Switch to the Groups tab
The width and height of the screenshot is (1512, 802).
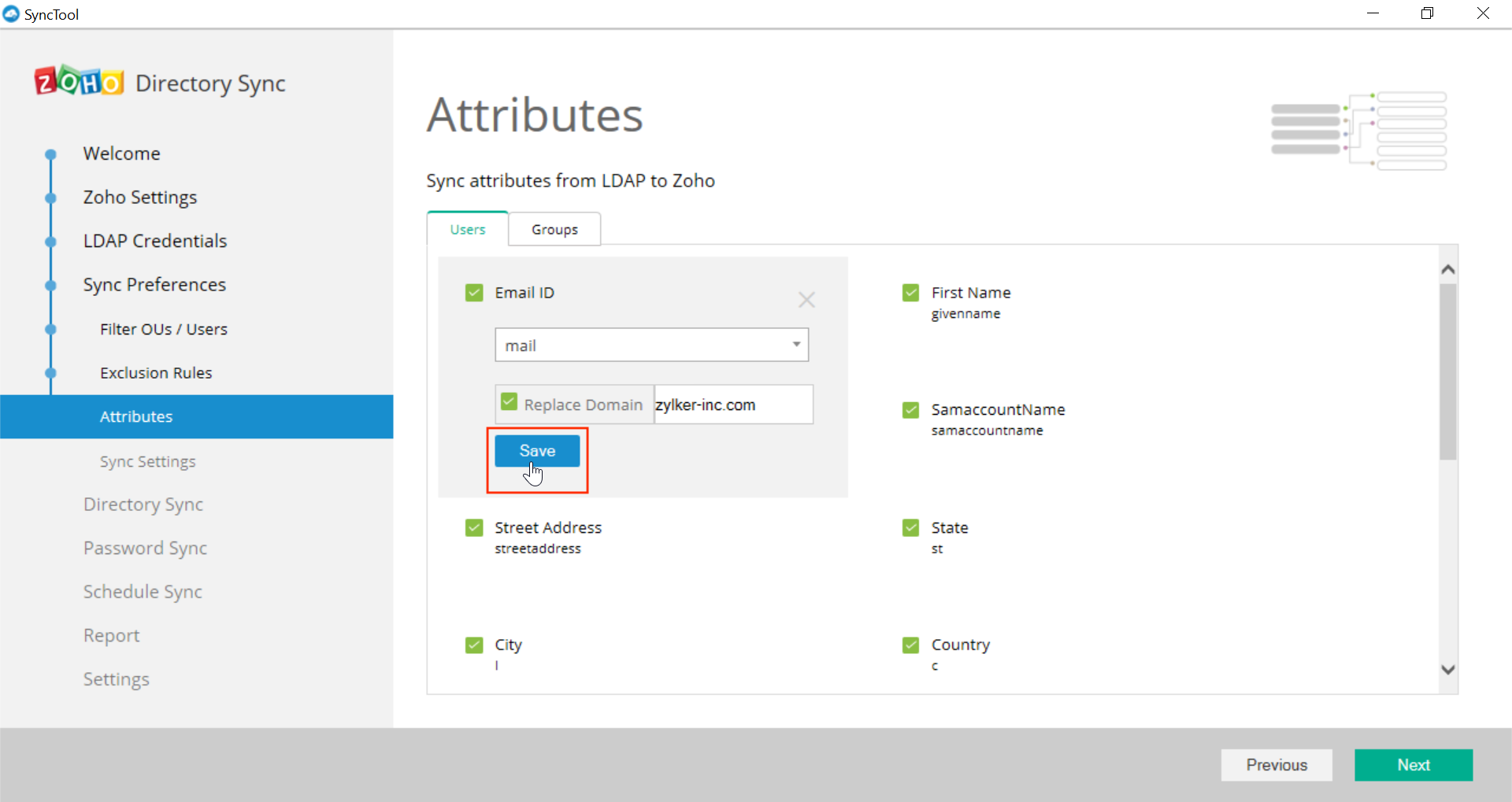coord(554,229)
